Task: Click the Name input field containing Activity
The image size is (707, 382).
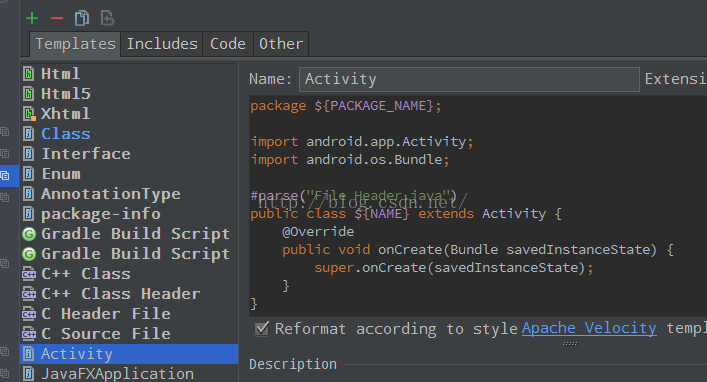Action: (x=469, y=79)
